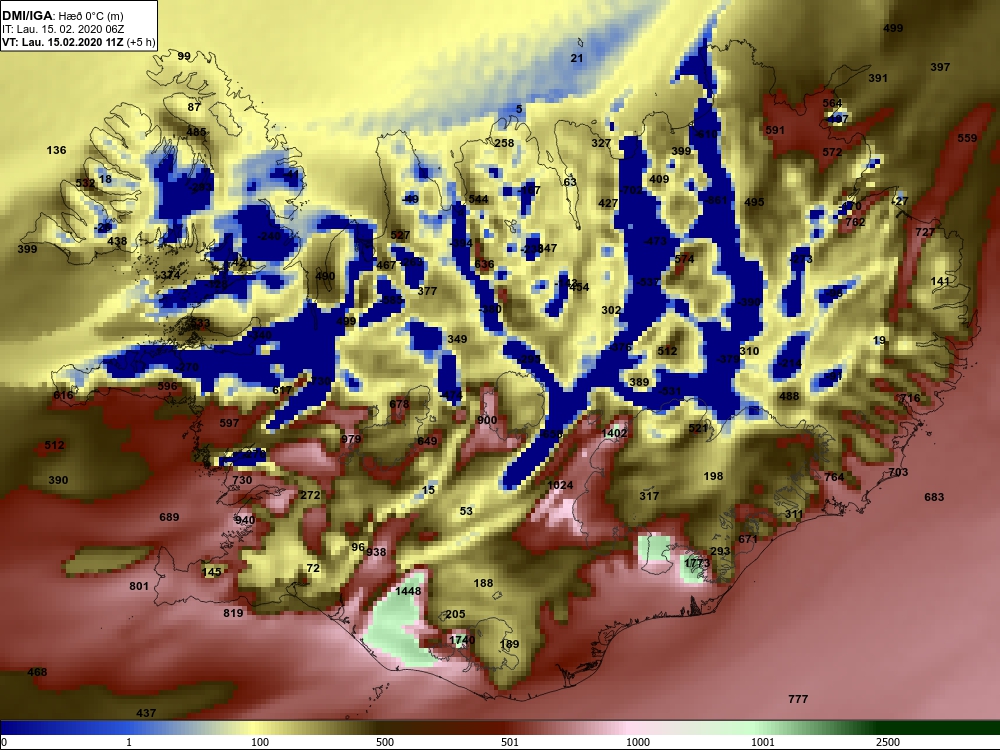The height and width of the screenshot is (750, 1000).
Task: Click the map value '258'
Action: [504, 143]
